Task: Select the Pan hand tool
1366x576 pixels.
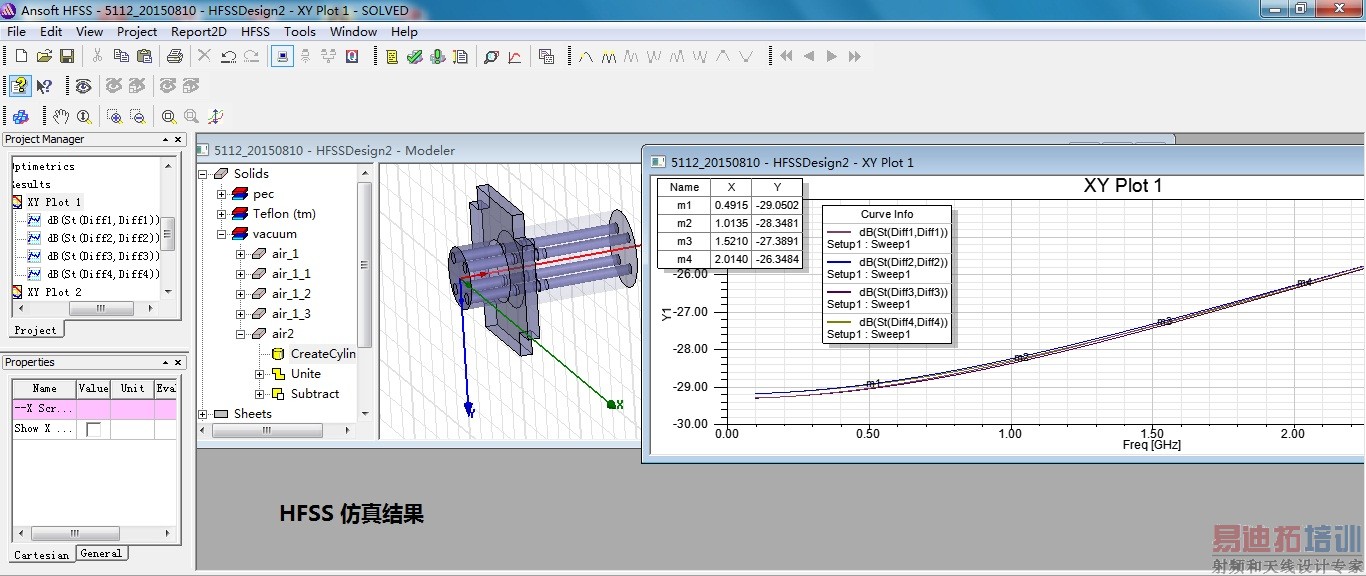Action: (x=61, y=116)
